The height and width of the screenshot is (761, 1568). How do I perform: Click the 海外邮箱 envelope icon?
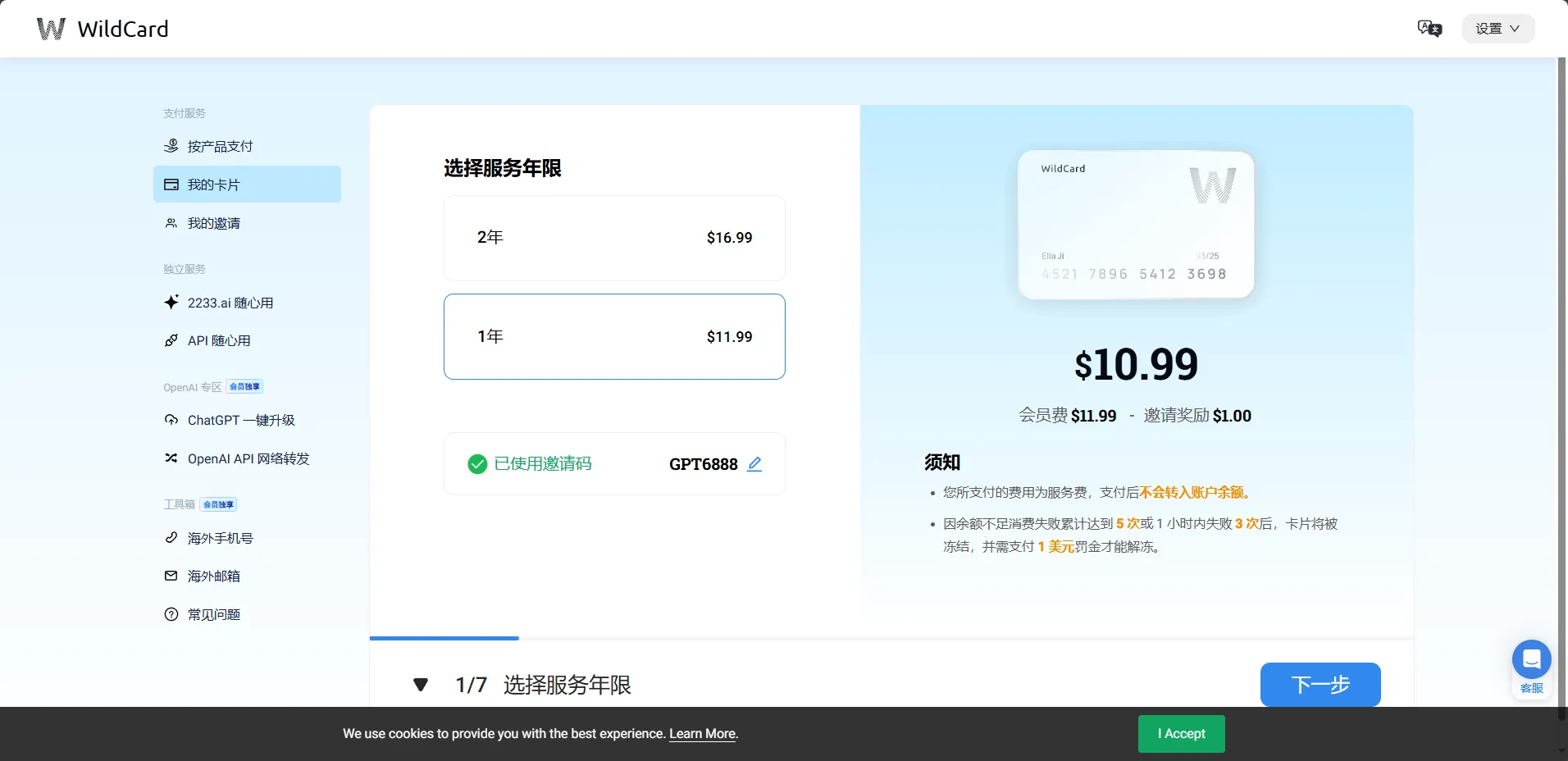[171, 576]
